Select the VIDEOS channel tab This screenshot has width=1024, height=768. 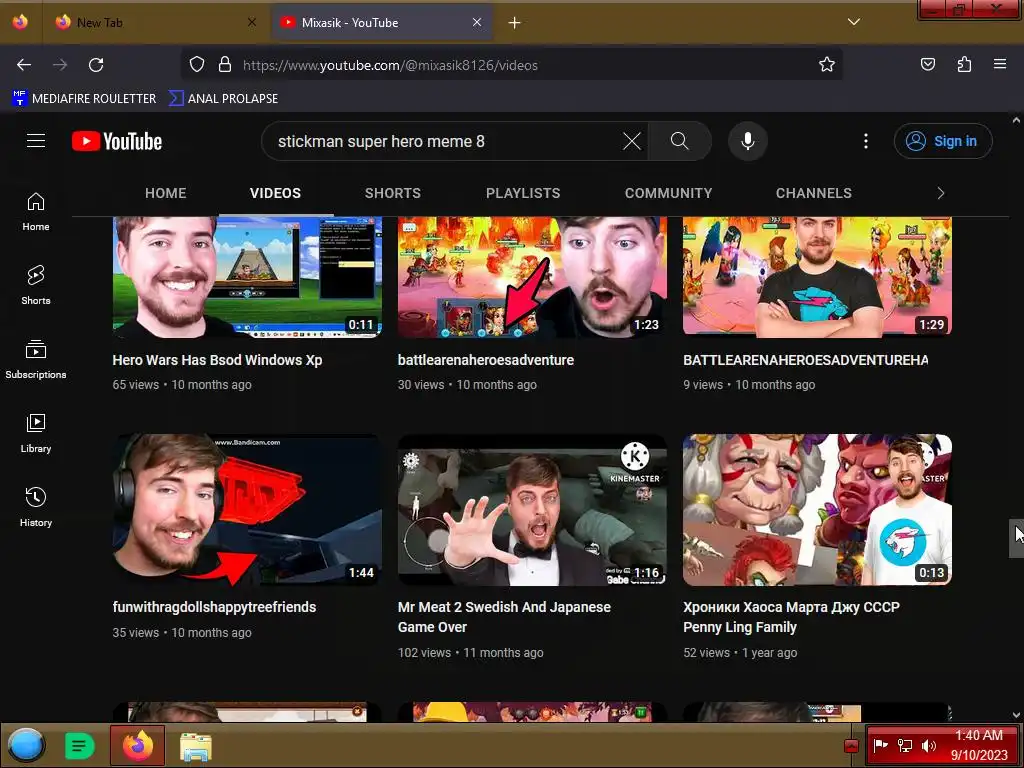point(276,193)
